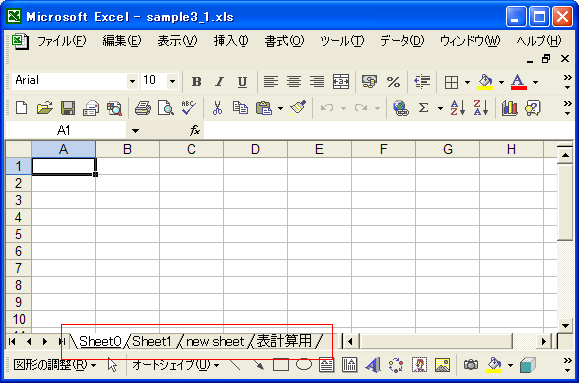Align text left
Image resolution: width=579 pixels, height=383 pixels.
tap(271, 82)
